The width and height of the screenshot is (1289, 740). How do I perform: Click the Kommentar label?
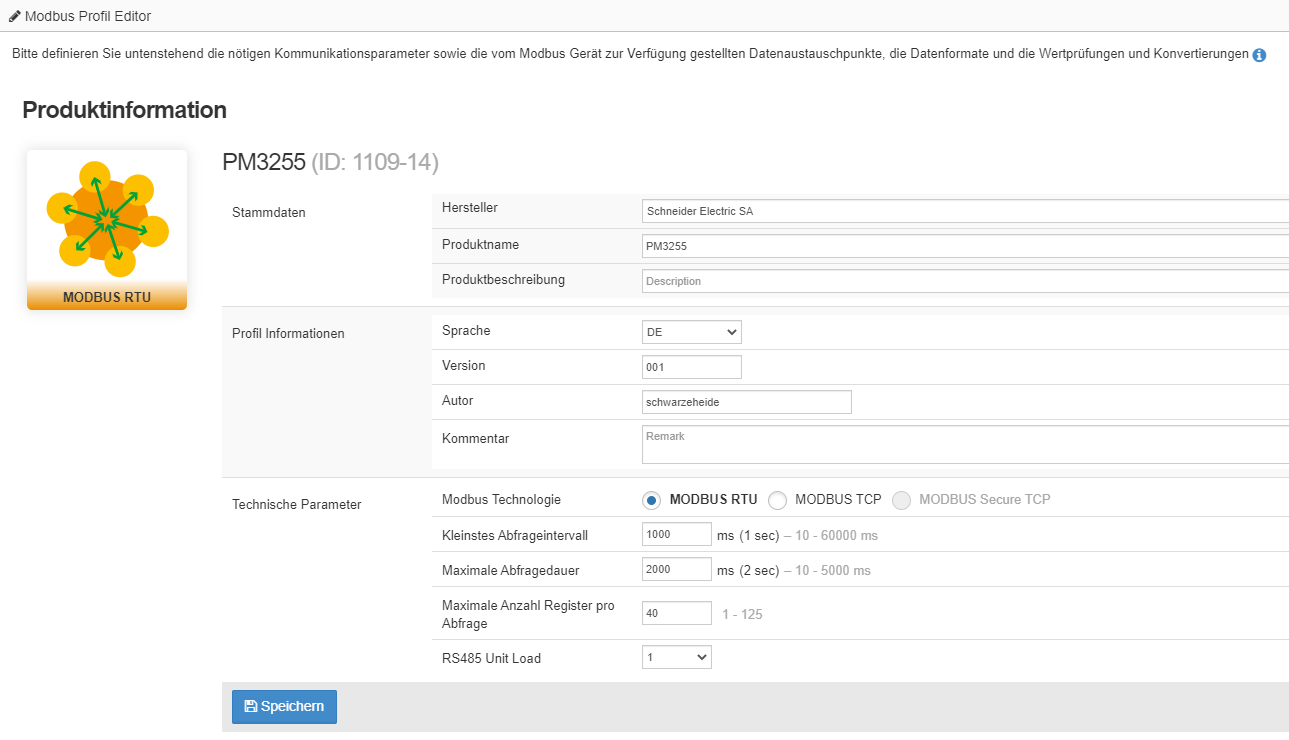click(476, 438)
